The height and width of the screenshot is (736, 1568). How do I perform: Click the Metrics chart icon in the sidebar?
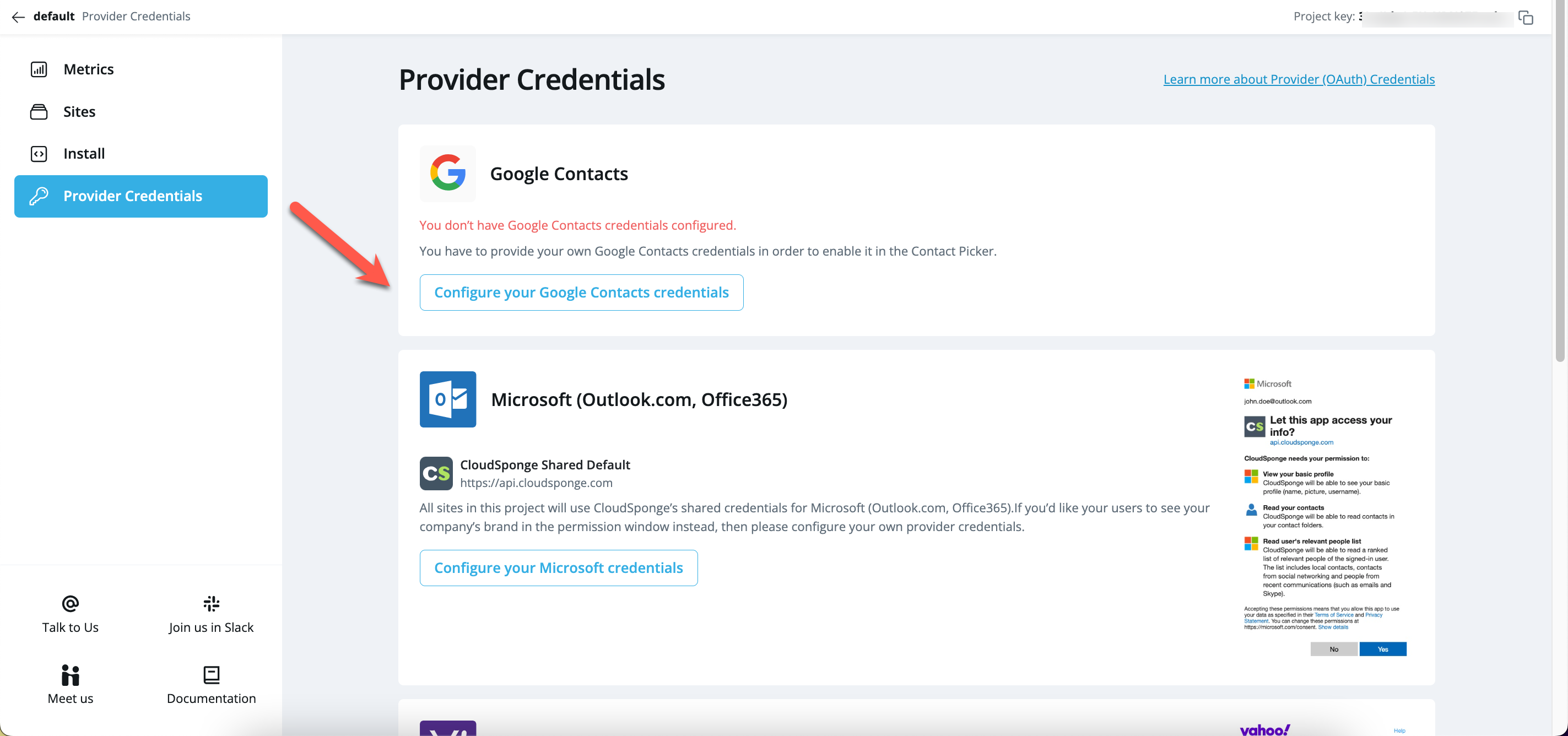(39, 69)
